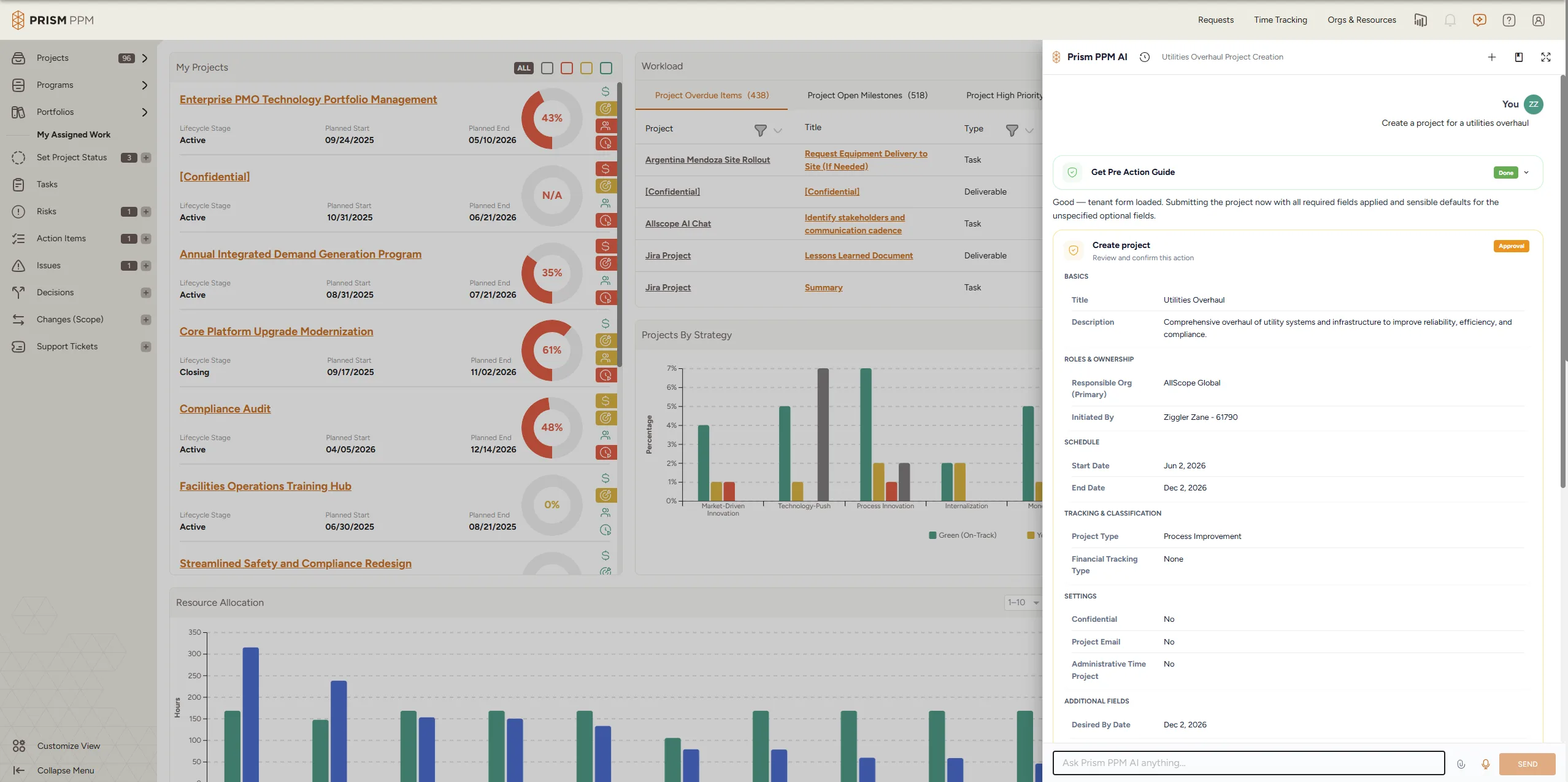Open the reports chart icon in header
The width and height of the screenshot is (1568, 782).
1420,20
